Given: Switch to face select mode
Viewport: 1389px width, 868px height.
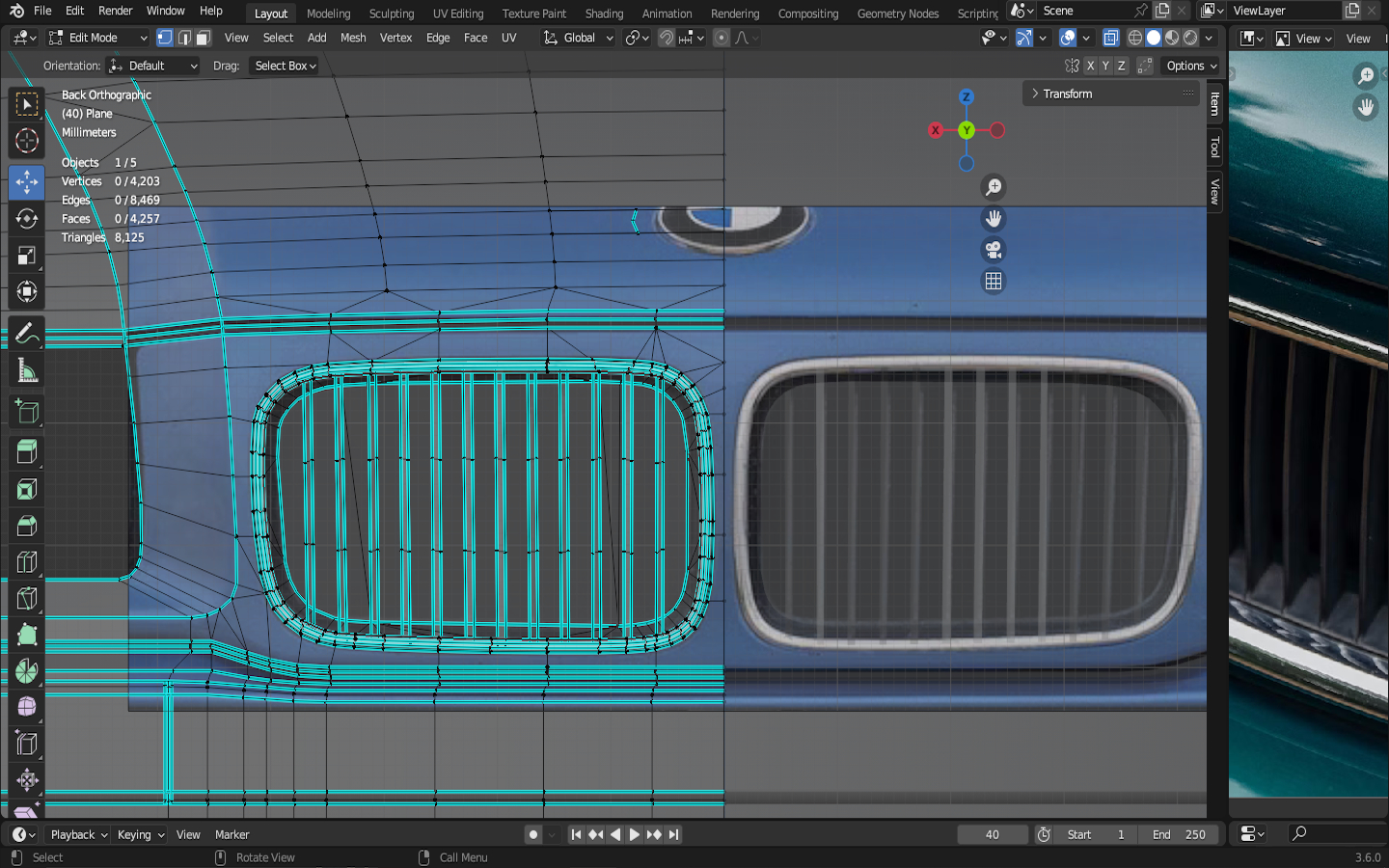Looking at the screenshot, I should click(x=204, y=38).
